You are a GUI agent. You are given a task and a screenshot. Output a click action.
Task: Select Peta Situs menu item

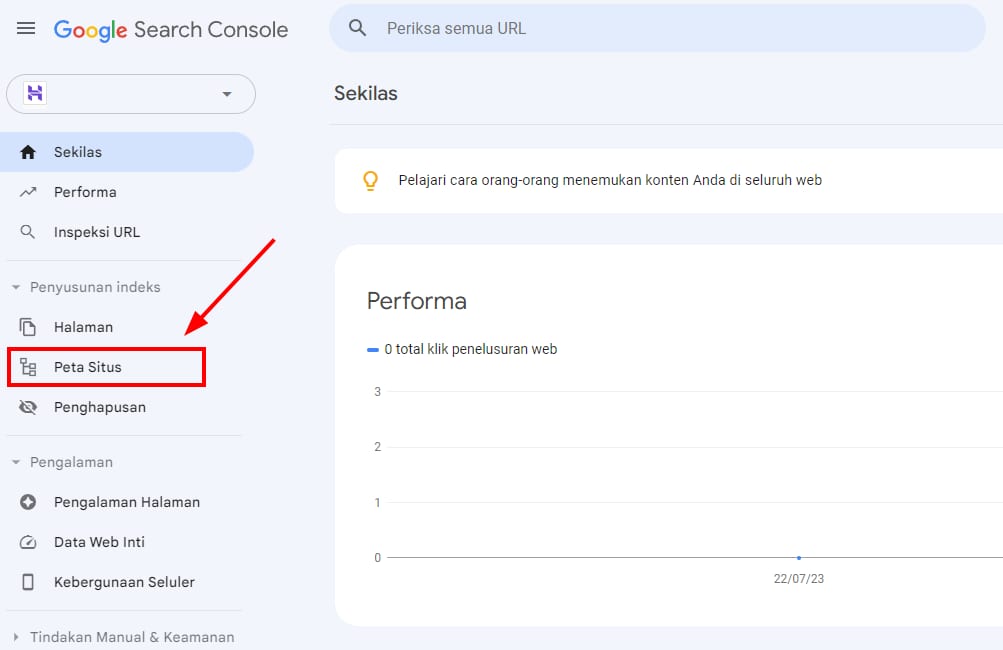88,367
